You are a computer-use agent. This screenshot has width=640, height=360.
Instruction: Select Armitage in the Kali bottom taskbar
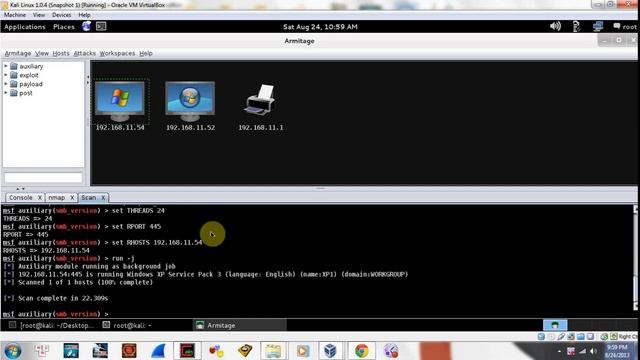coord(240,325)
